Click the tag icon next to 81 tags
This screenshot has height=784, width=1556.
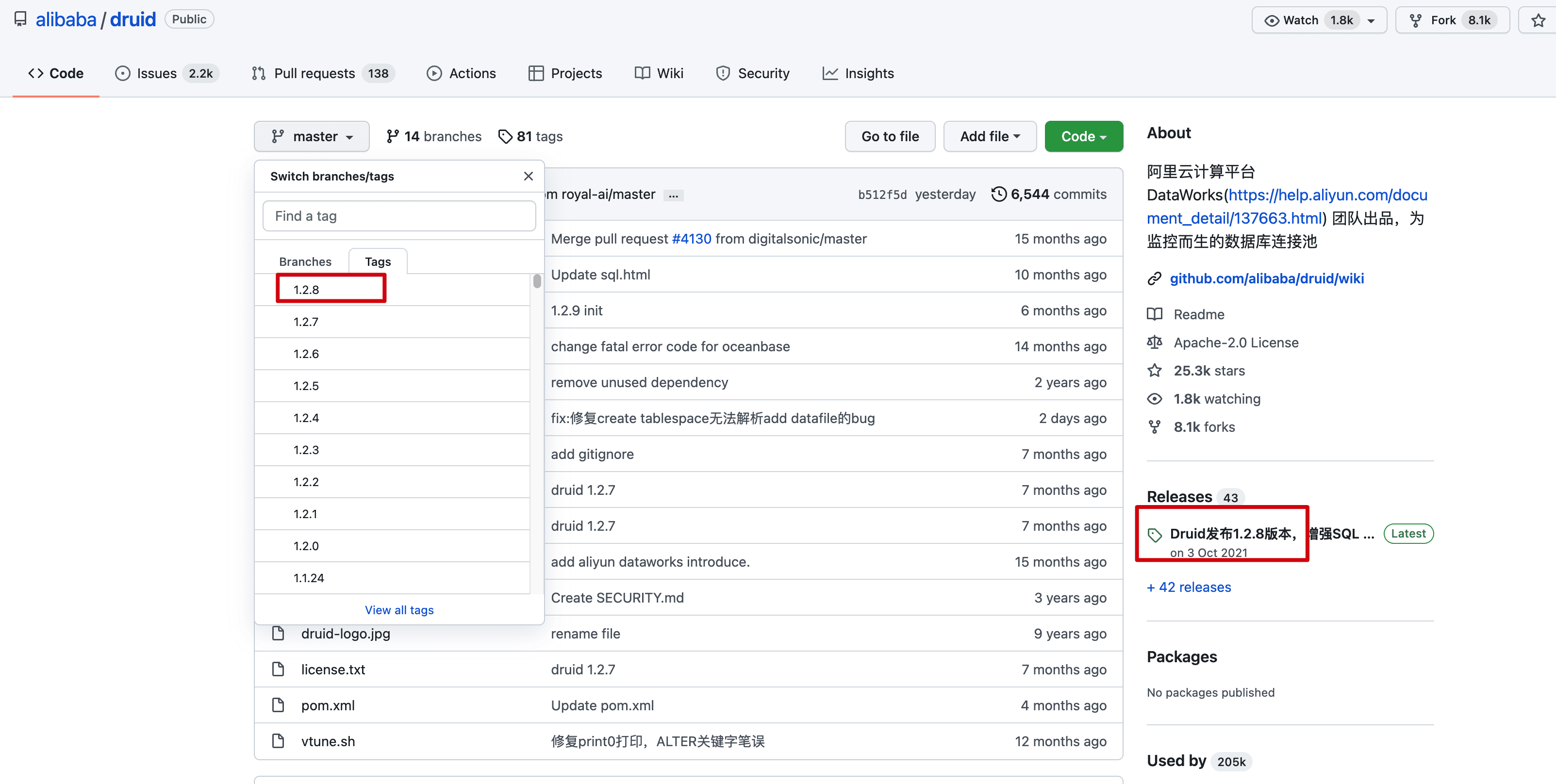click(x=505, y=136)
